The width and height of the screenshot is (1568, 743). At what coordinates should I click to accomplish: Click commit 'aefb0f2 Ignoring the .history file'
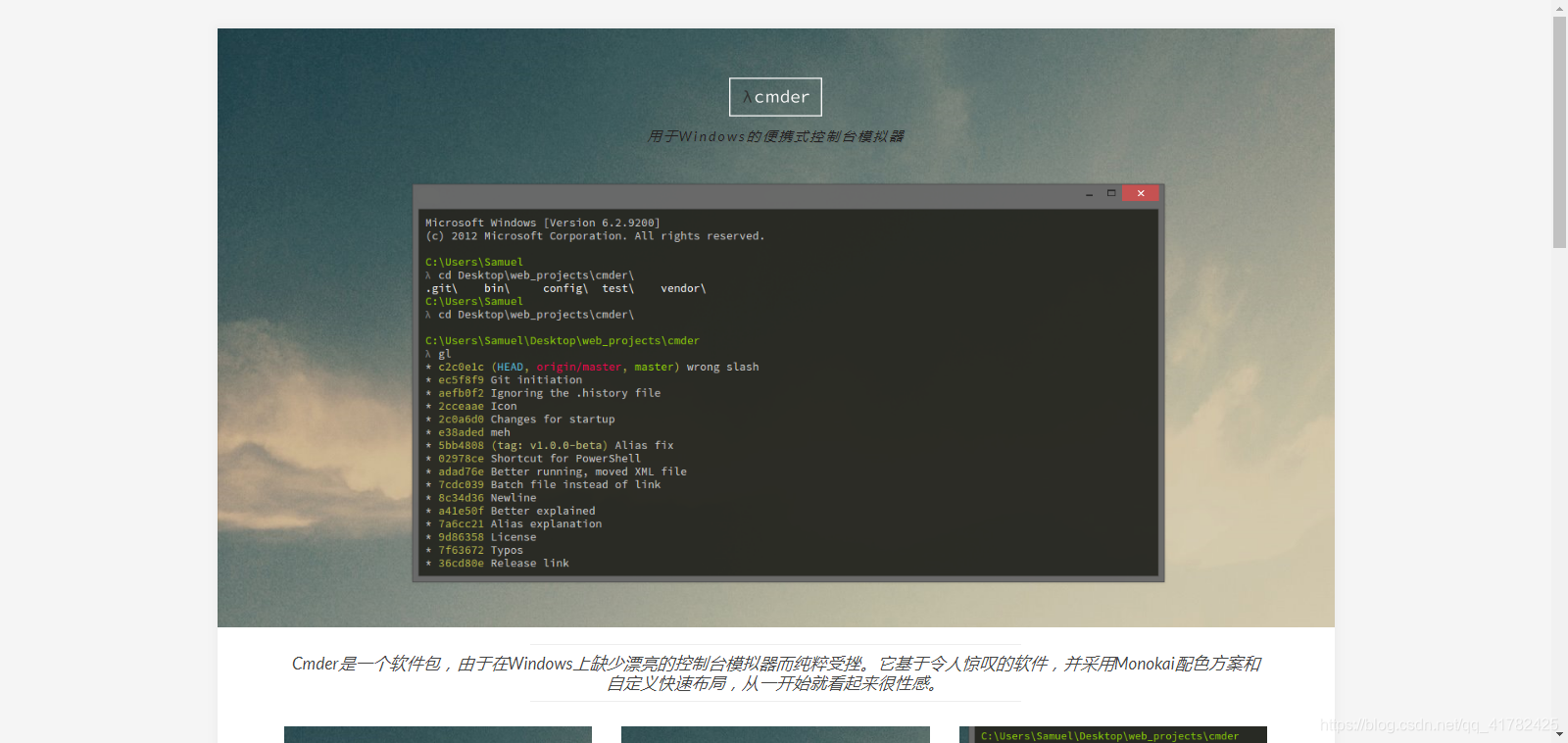tap(543, 393)
